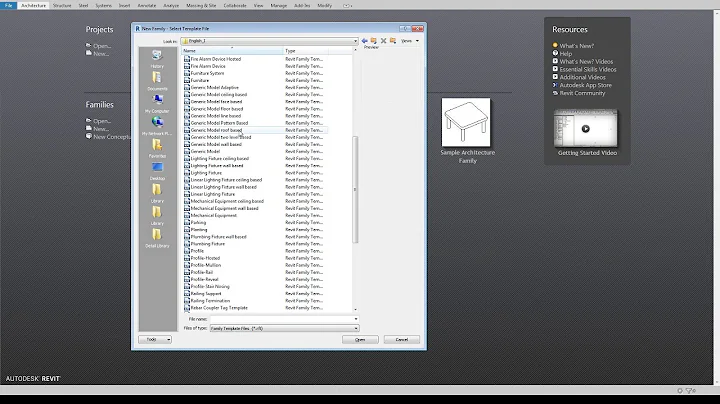Click Help question mark icon in Resources
This screenshot has height=404, width=720.
tap(555, 53)
